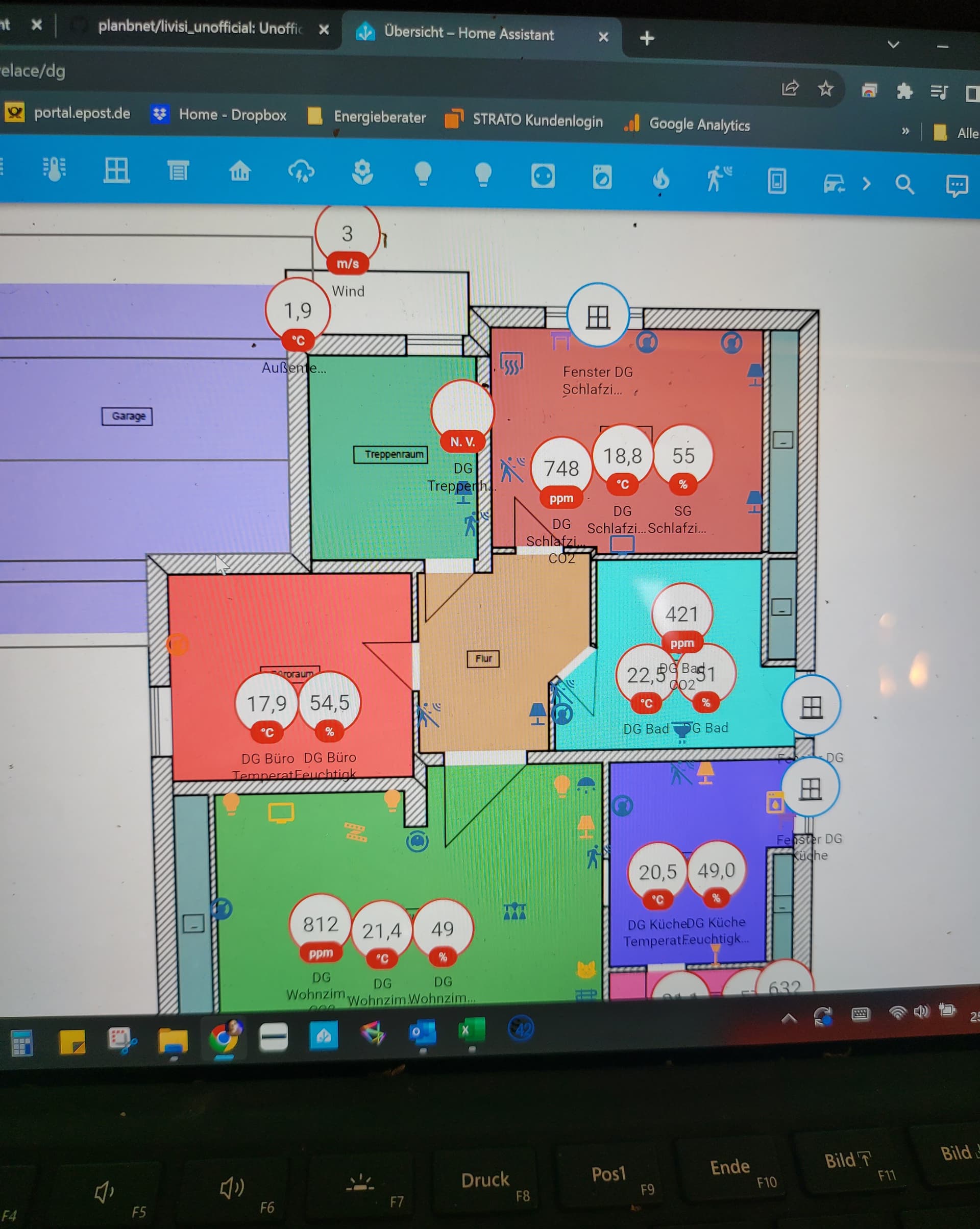The width and height of the screenshot is (980, 1229).
Task: Open the home icon view tab
Action: pos(240,171)
